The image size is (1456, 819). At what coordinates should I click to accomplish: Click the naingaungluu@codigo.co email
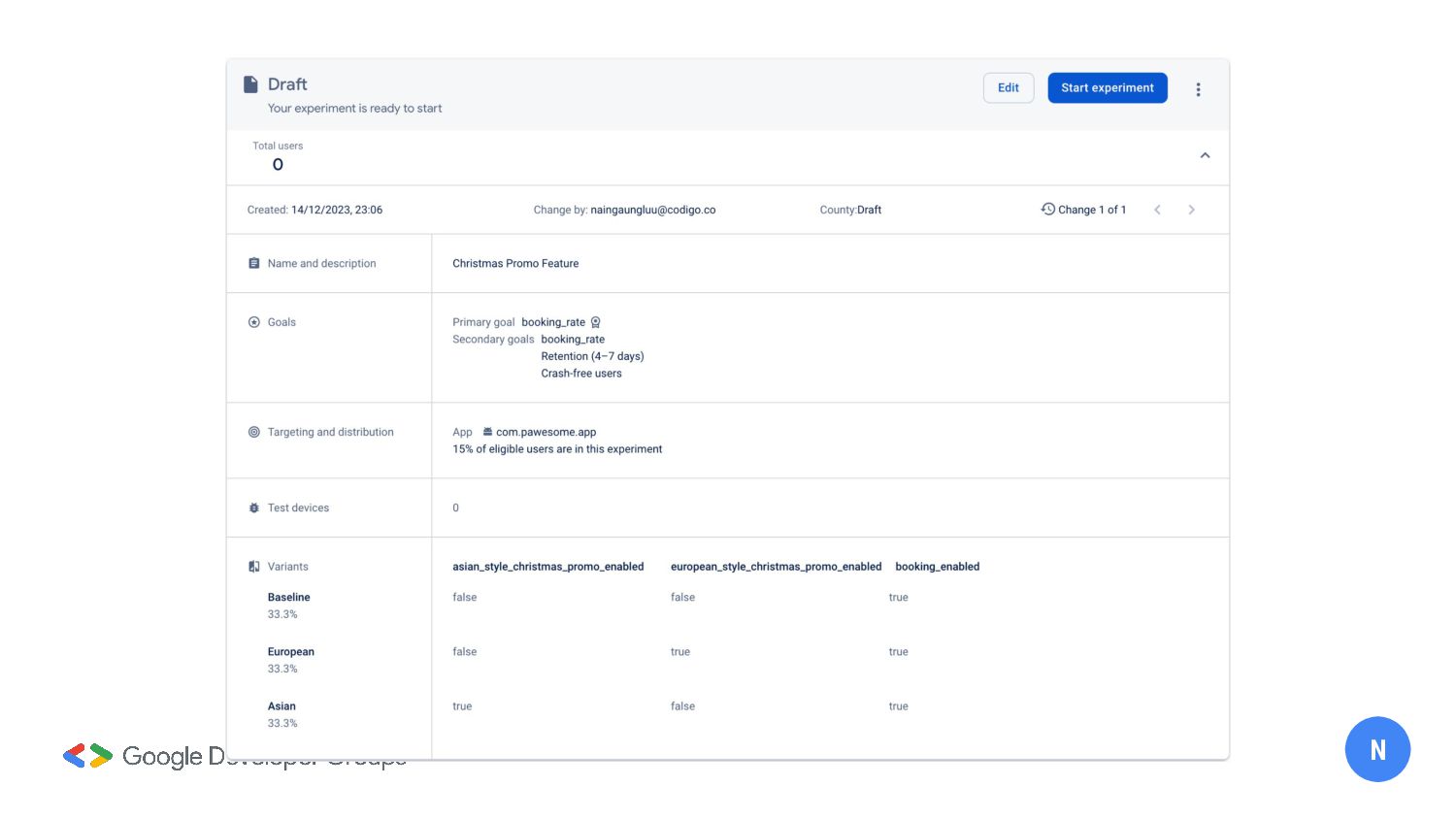tap(652, 211)
